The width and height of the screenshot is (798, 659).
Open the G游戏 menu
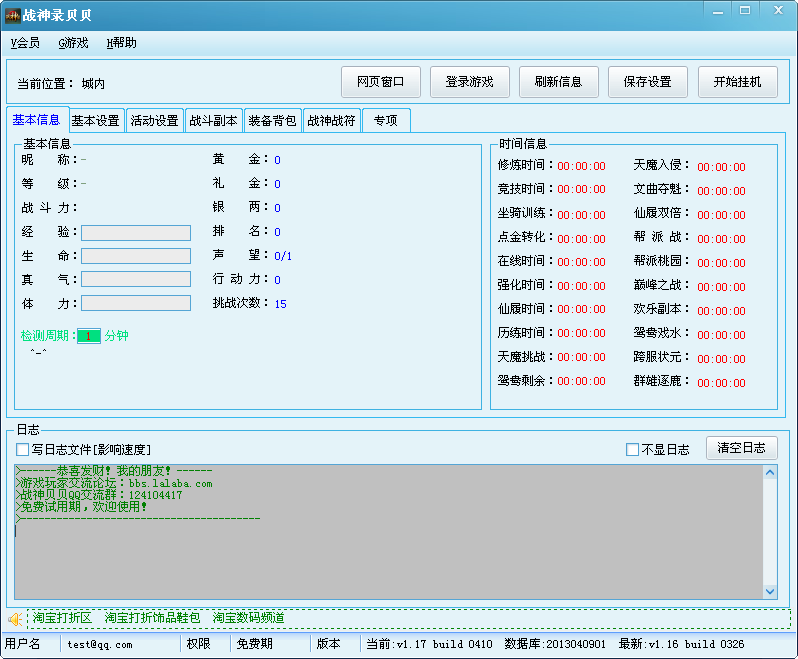tap(73, 43)
